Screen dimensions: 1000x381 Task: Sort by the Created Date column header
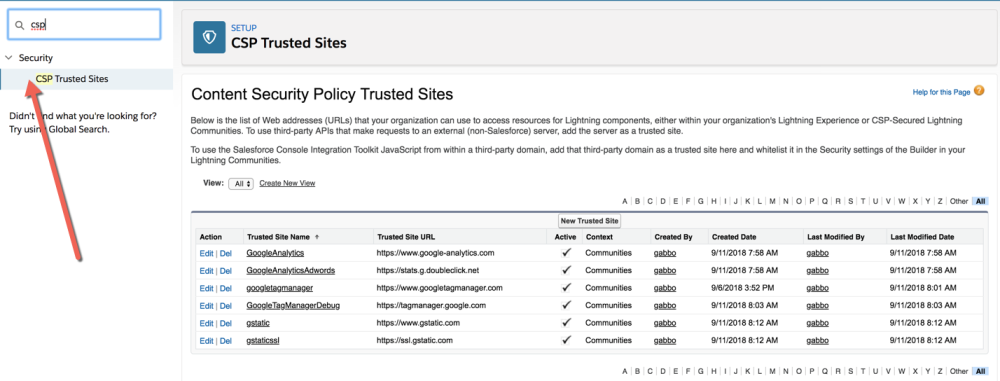733,237
